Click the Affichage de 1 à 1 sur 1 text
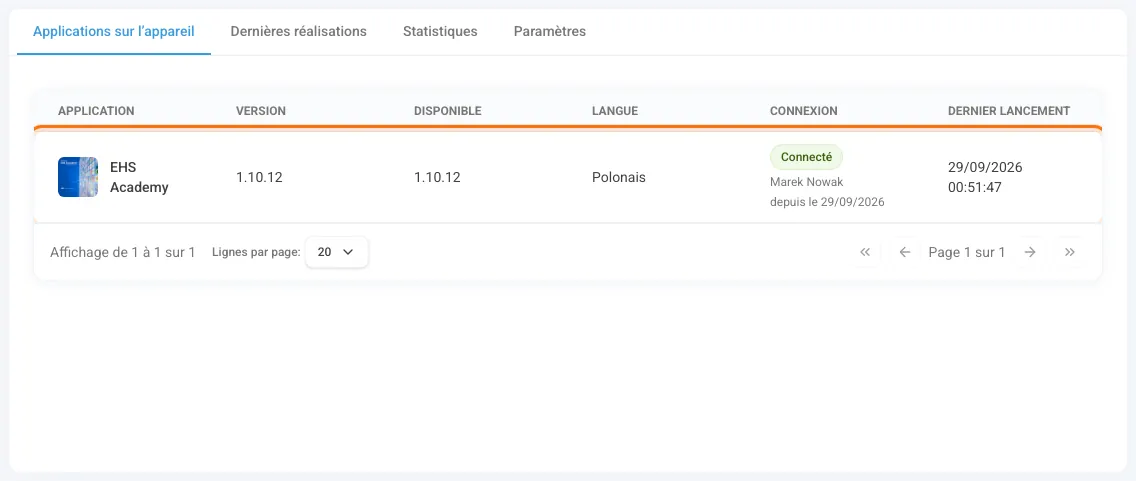Screen dimensions: 1136x481 [x=122, y=252]
